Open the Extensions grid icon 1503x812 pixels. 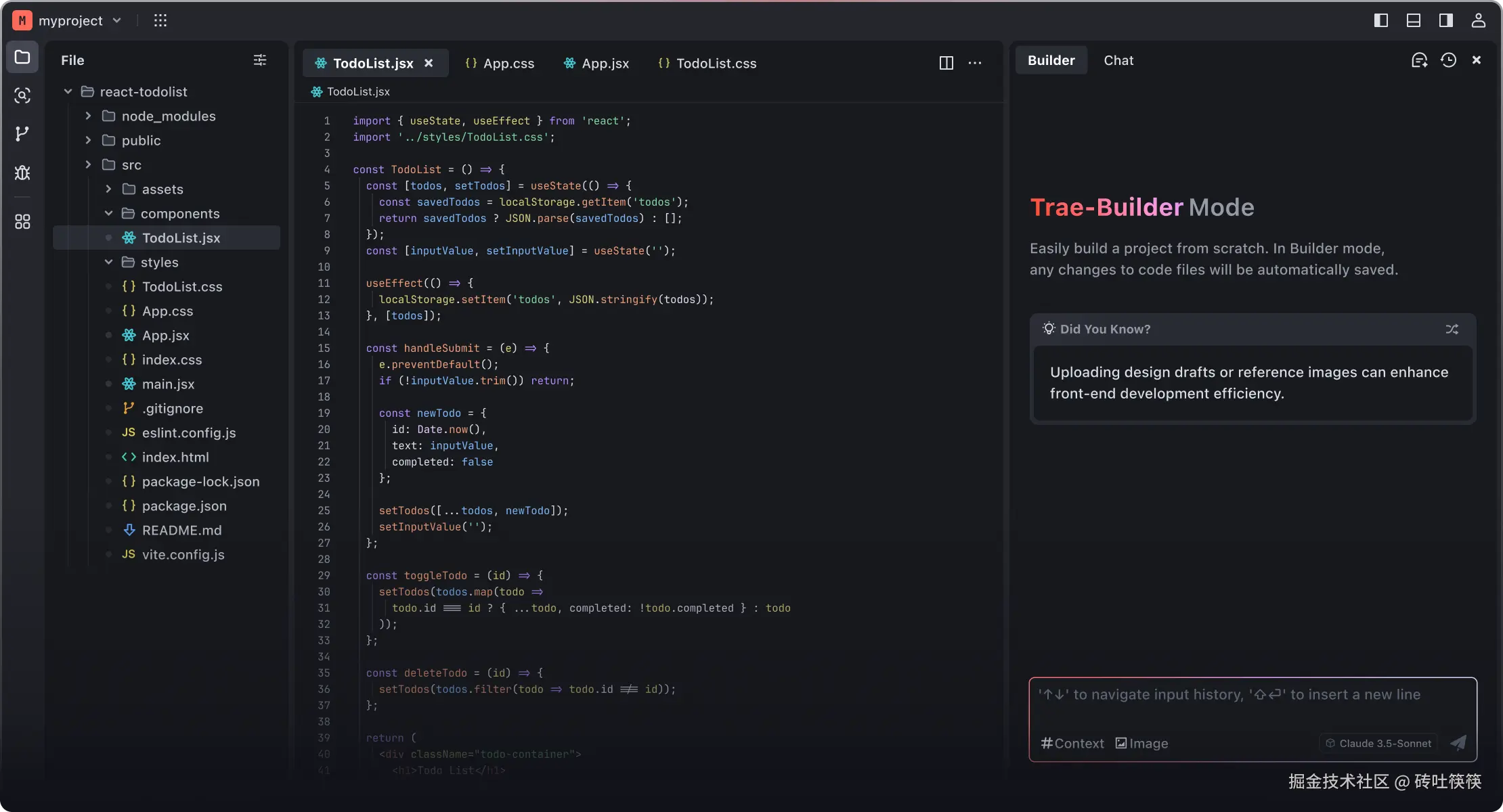22,221
